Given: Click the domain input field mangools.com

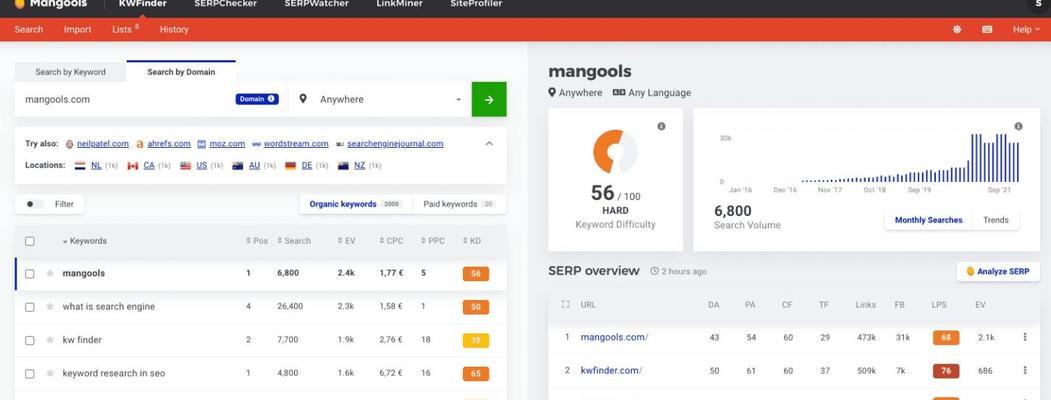Looking at the screenshot, I should [125, 99].
